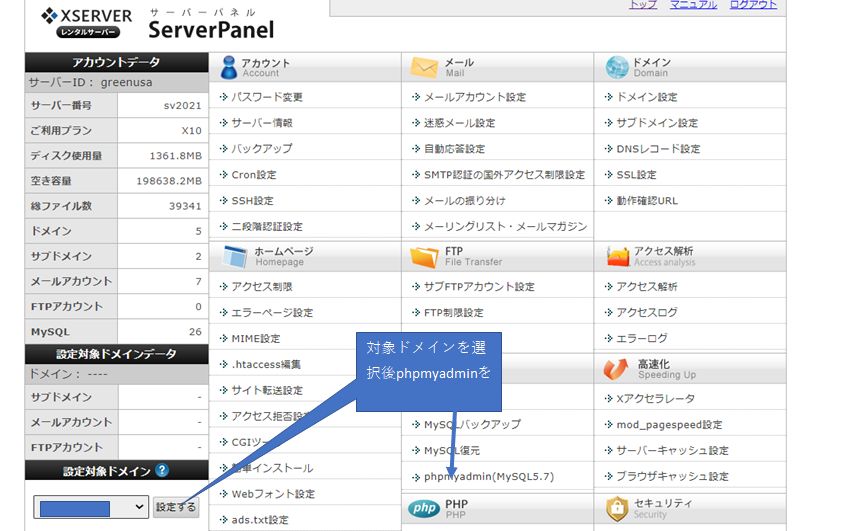Open the トップ link
The width and height of the screenshot is (843, 531).
pyautogui.click(x=643, y=5)
